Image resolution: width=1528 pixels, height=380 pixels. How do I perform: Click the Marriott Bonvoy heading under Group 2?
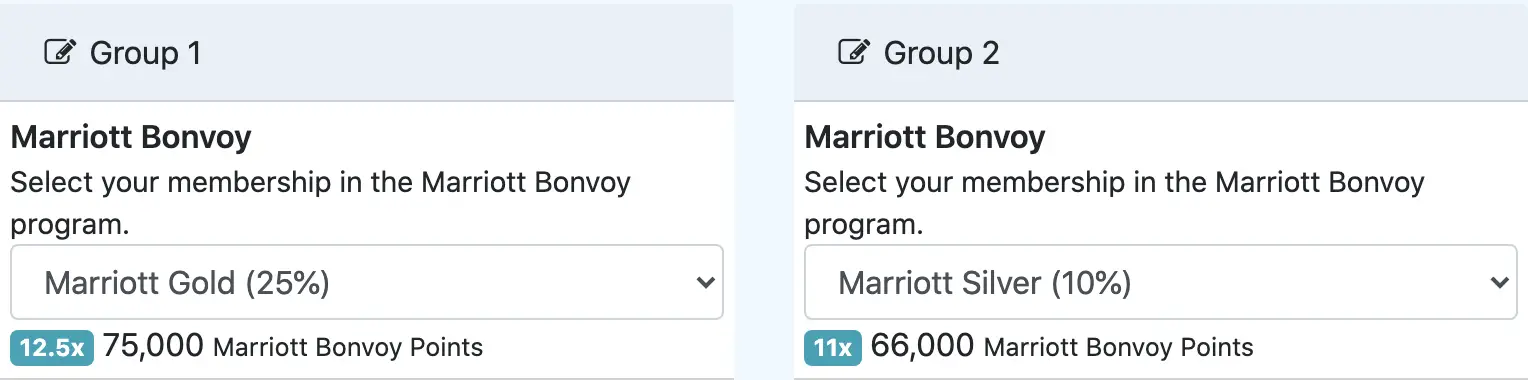pos(925,137)
